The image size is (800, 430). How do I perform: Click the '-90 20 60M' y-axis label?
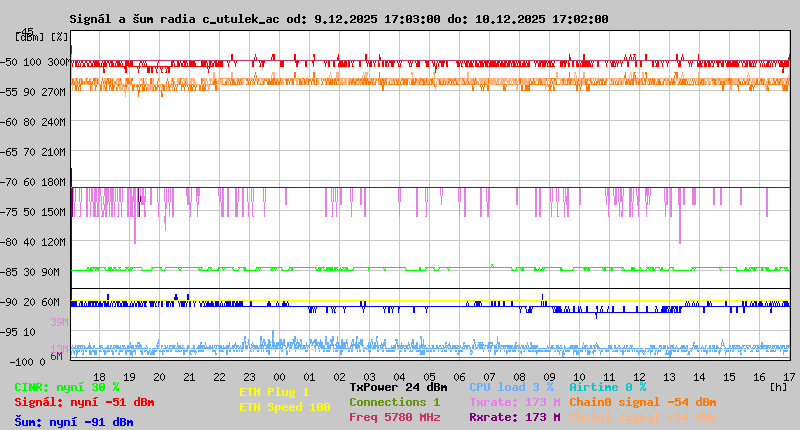click(x=30, y=302)
